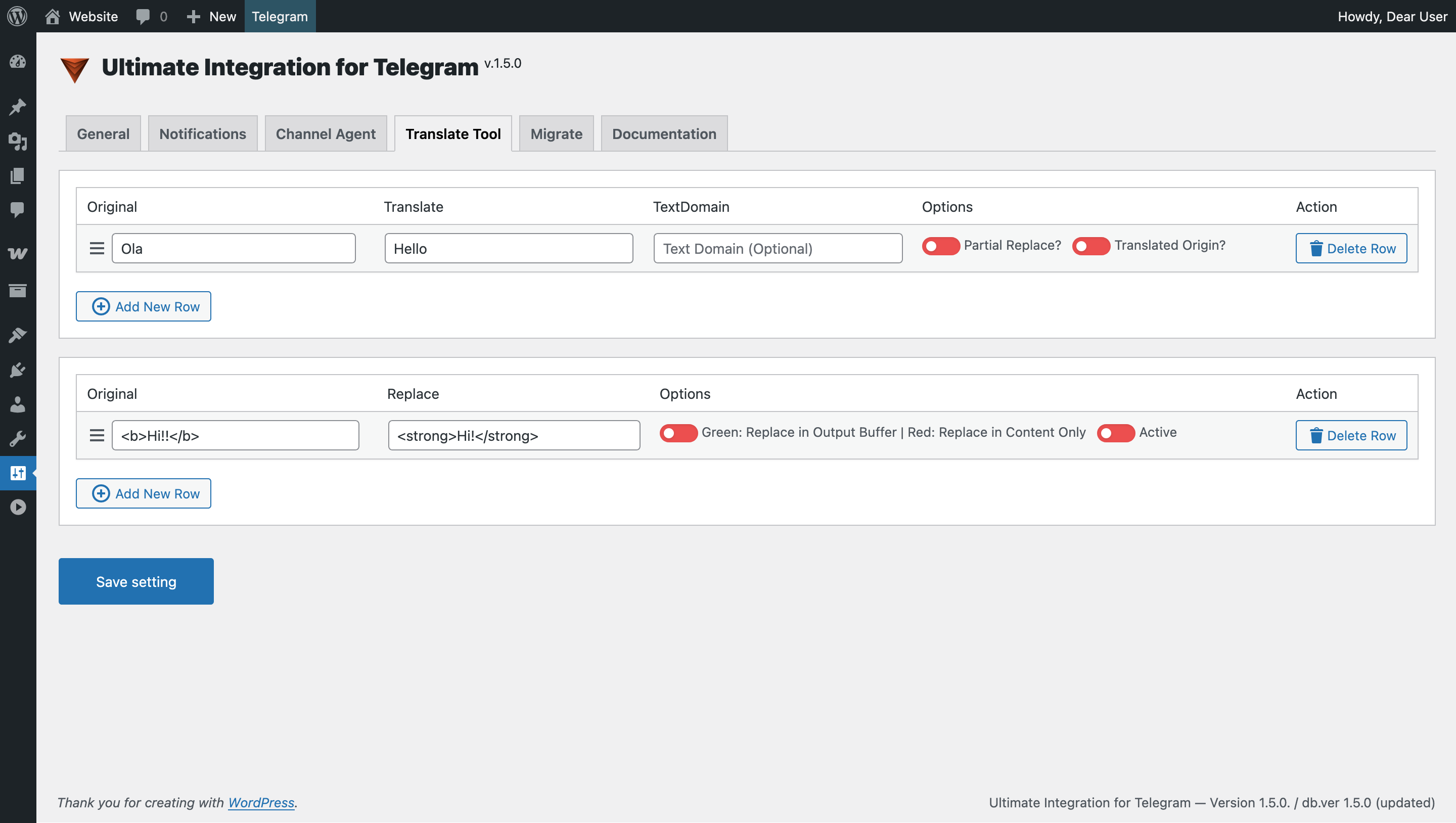Delete the Ola translation row
The height and width of the screenshot is (823, 1456).
[x=1351, y=248]
